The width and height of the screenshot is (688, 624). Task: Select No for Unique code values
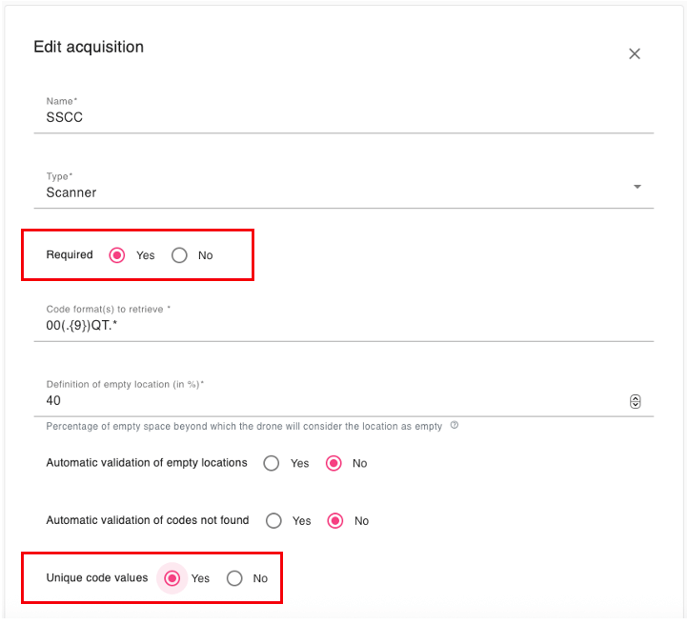pos(234,578)
